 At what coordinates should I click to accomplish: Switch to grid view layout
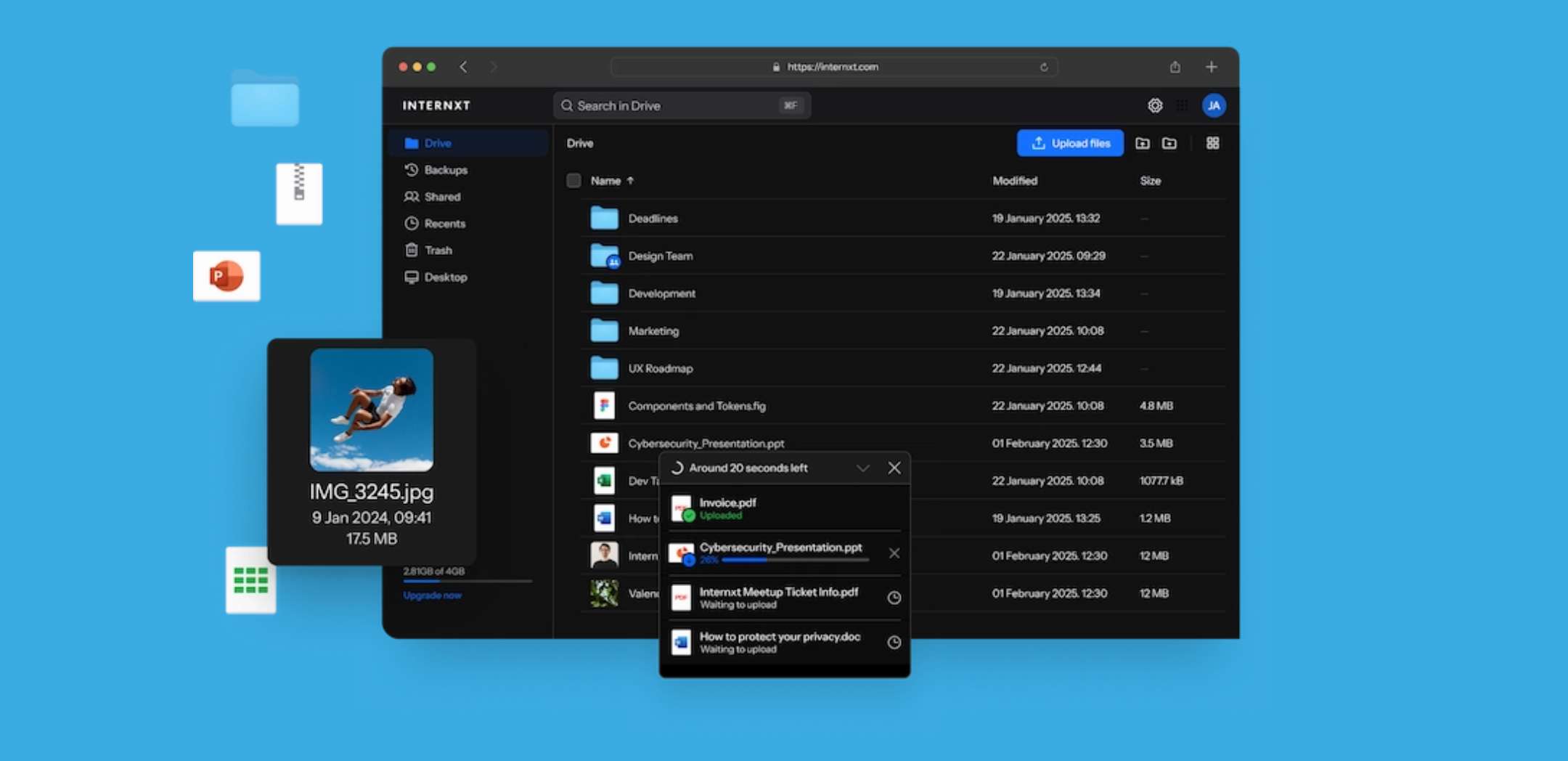coord(1212,143)
